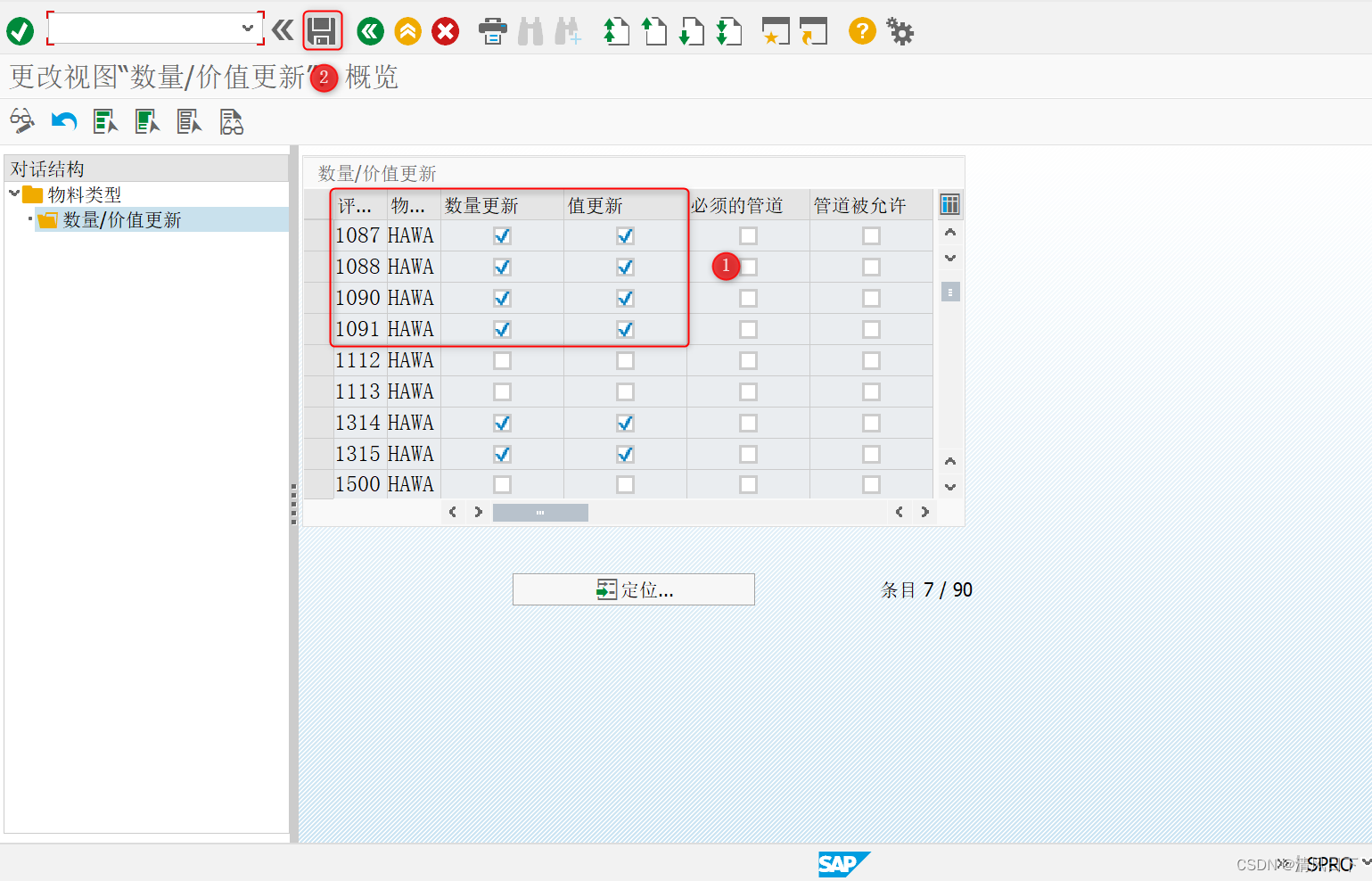The width and height of the screenshot is (1372, 881).
Task: Save the changed entries
Action: click(x=323, y=30)
